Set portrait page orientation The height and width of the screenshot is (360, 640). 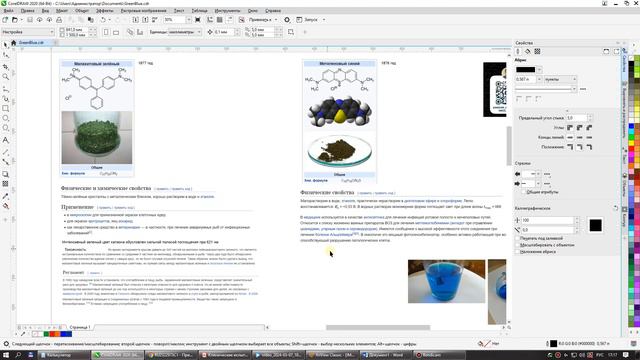(x=106, y=32)
